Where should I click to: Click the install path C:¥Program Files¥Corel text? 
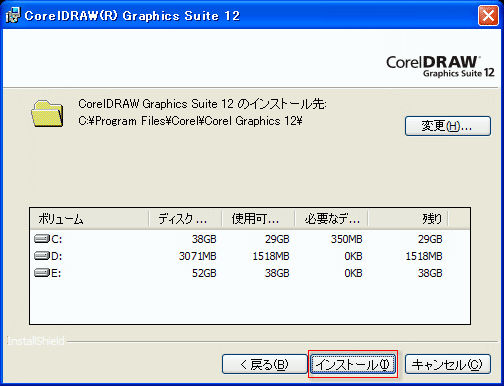pyautogui.click(x=190, y=121)
